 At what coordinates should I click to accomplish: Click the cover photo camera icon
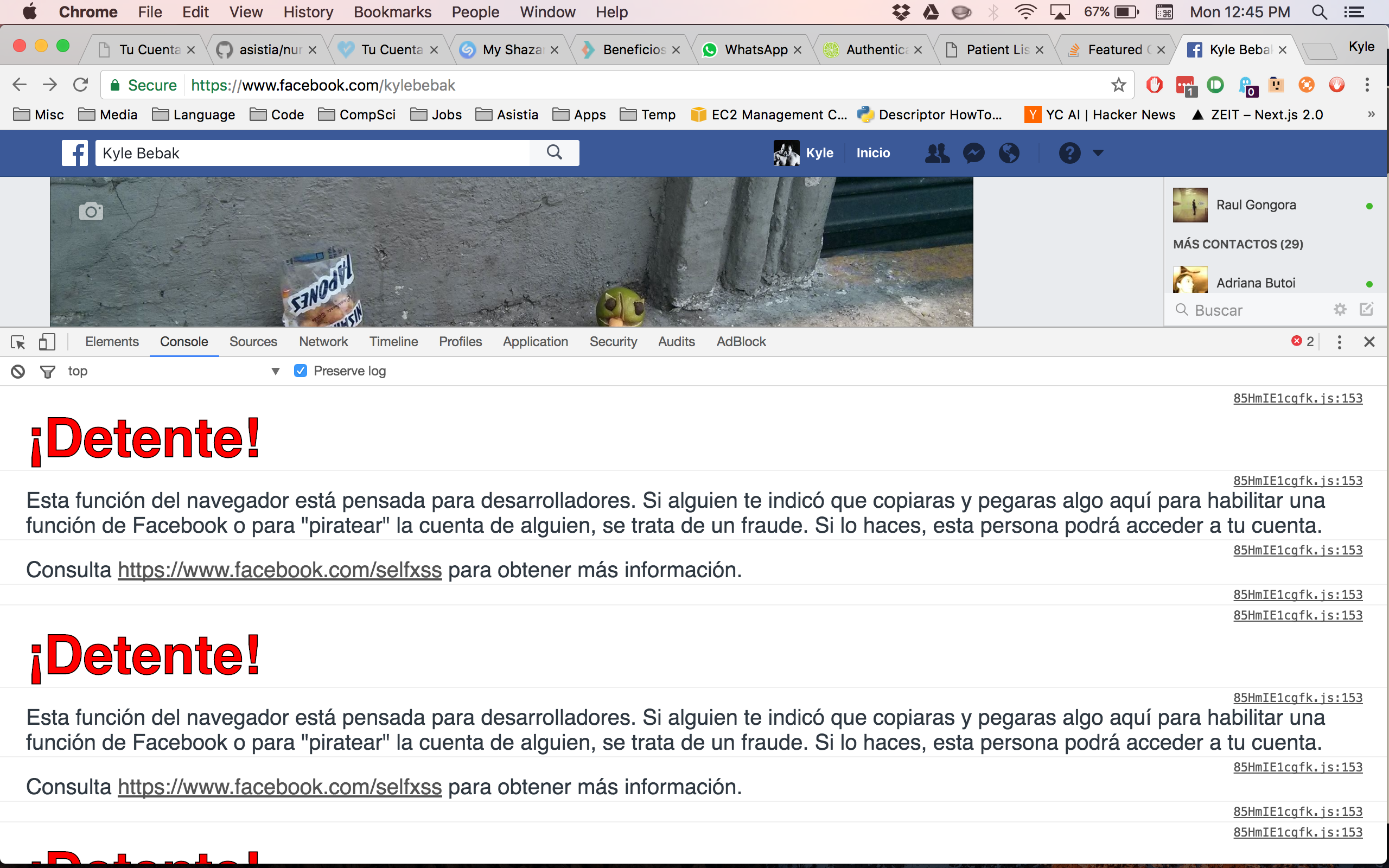[91, 212]
